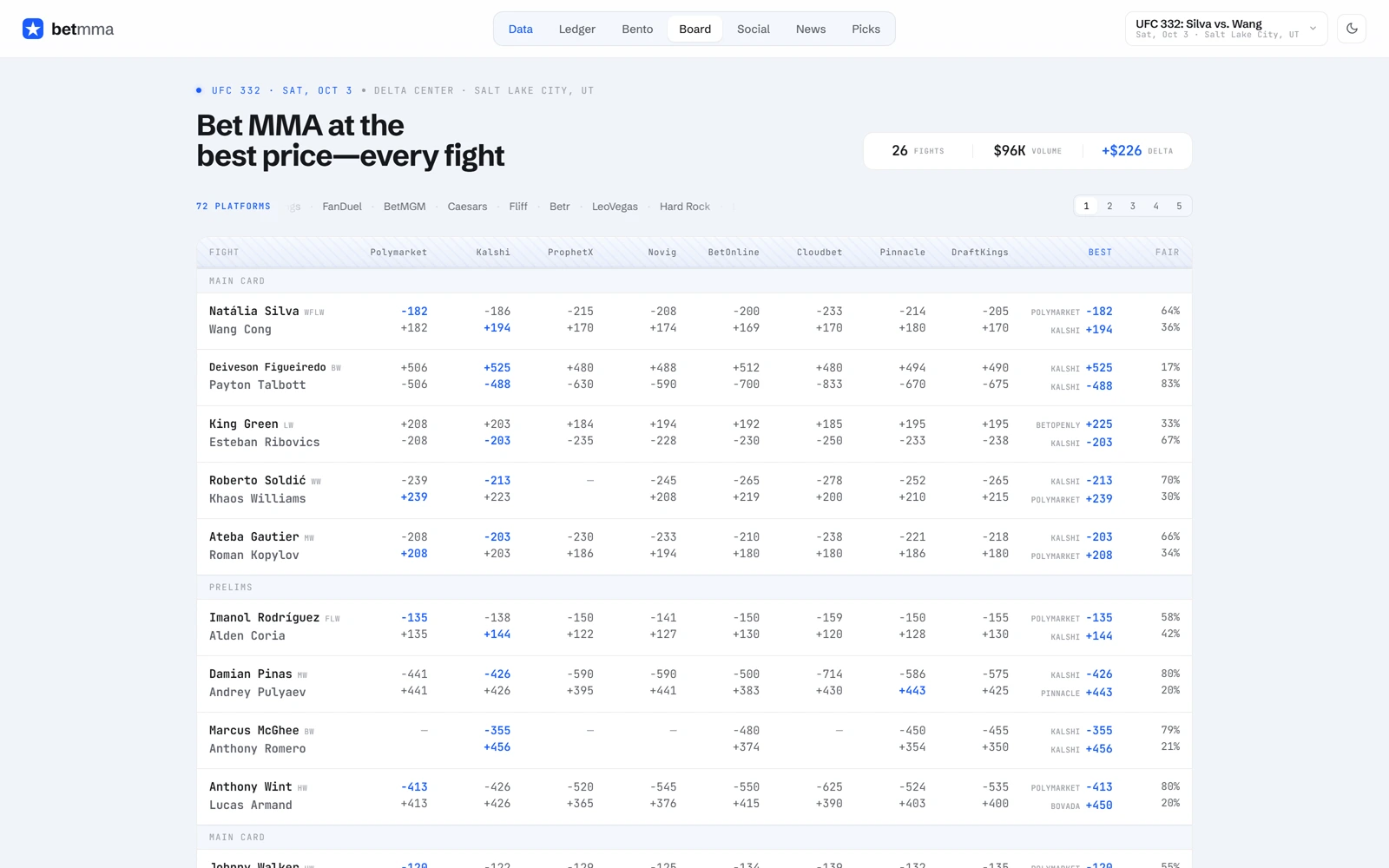Click Polymarket -182 odds for Natália Silva
1389x868 pixels.
coord(414,311)
